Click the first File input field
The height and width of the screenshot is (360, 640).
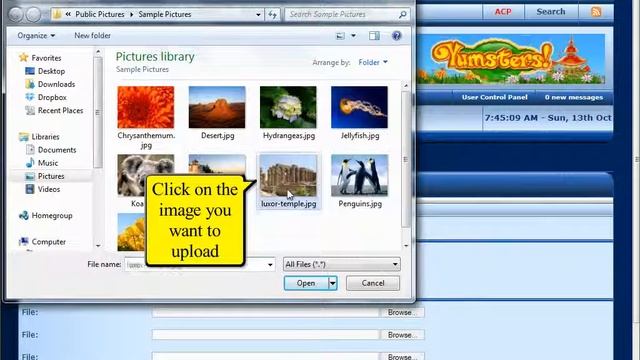pyautogui.click(x=266, y=312)
